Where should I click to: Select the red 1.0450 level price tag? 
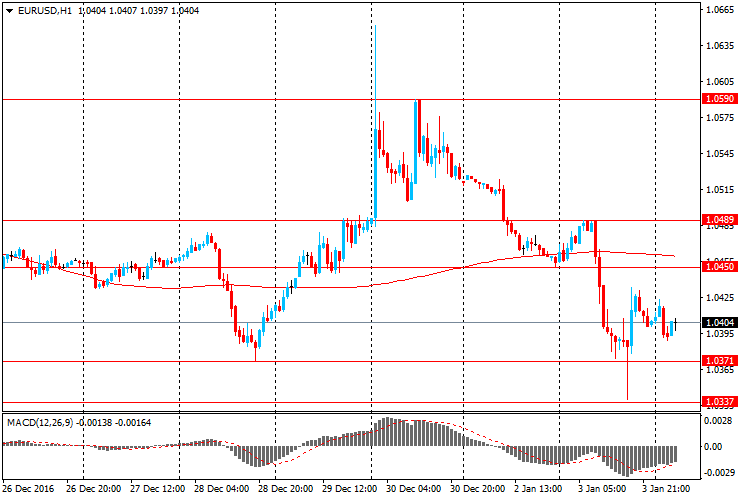click(719, 267)
